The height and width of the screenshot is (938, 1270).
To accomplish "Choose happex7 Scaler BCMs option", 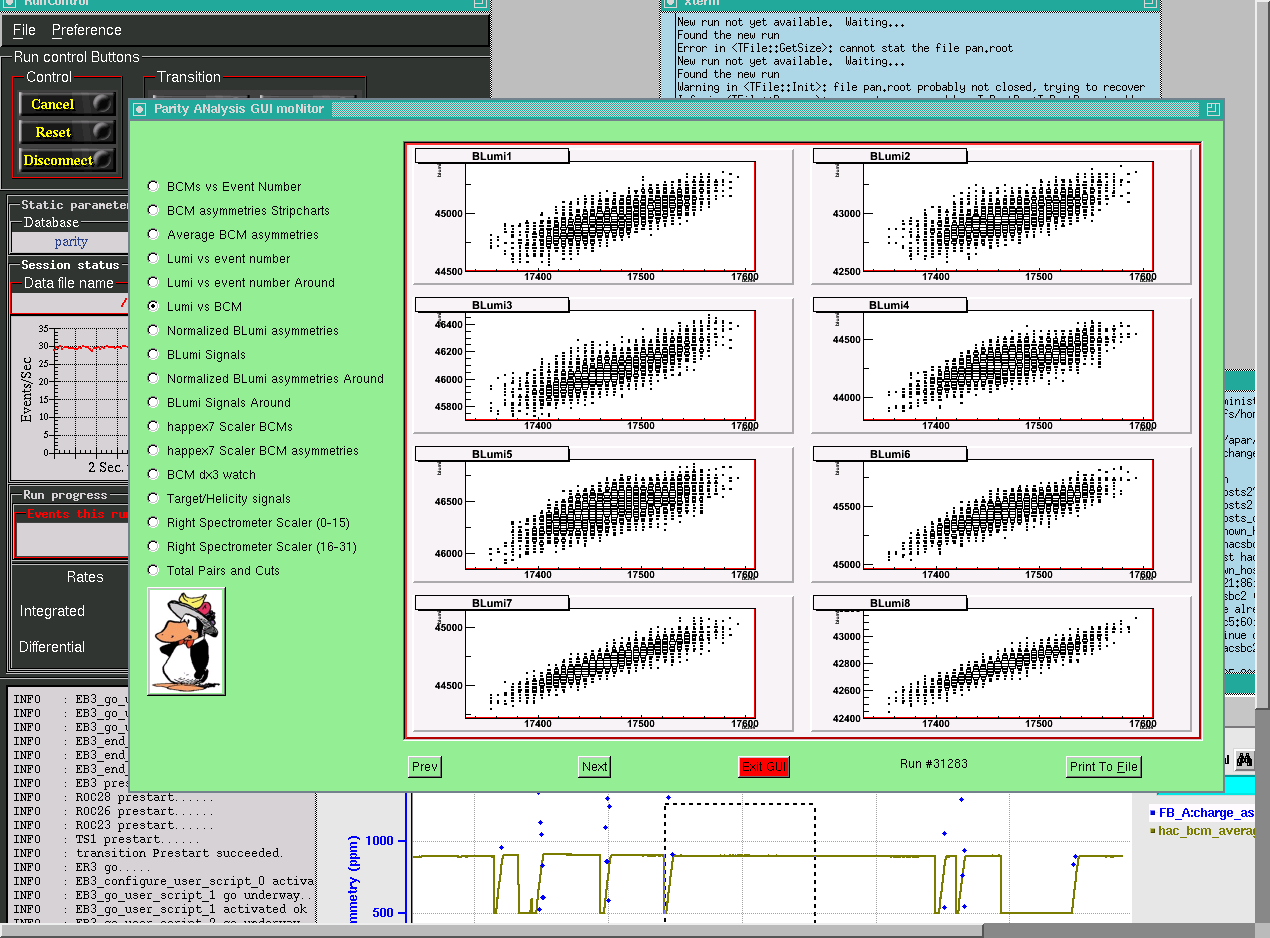I will (153, 426).
